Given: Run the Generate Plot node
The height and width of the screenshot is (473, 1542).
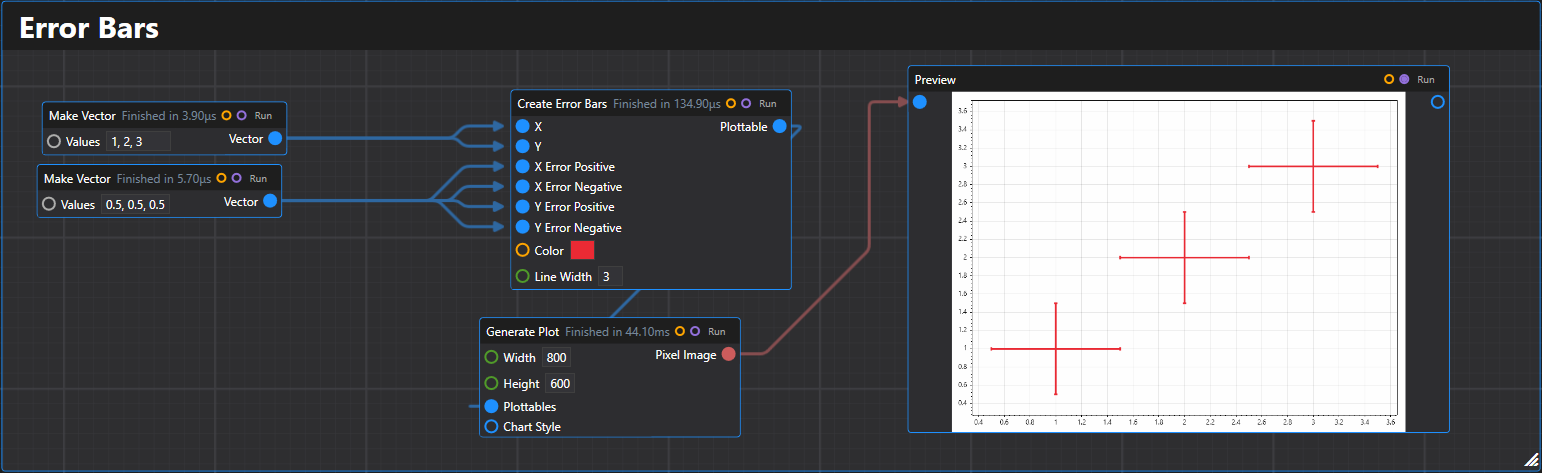Looking at the screenshot, I should tap(717, 331).
